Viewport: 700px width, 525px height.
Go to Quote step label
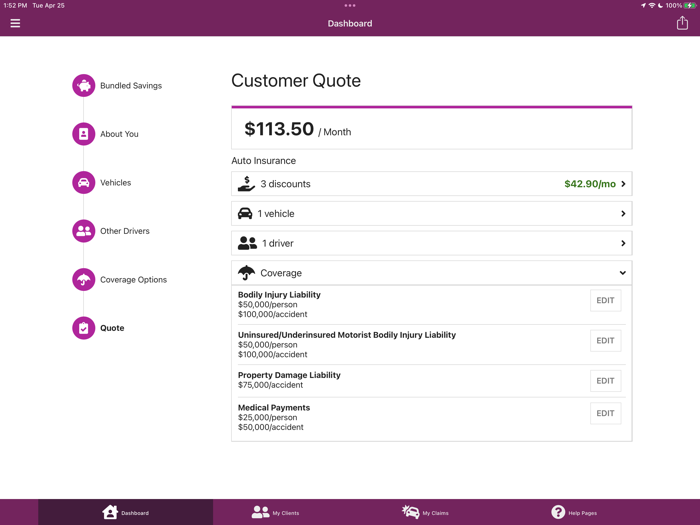(112, 328)
